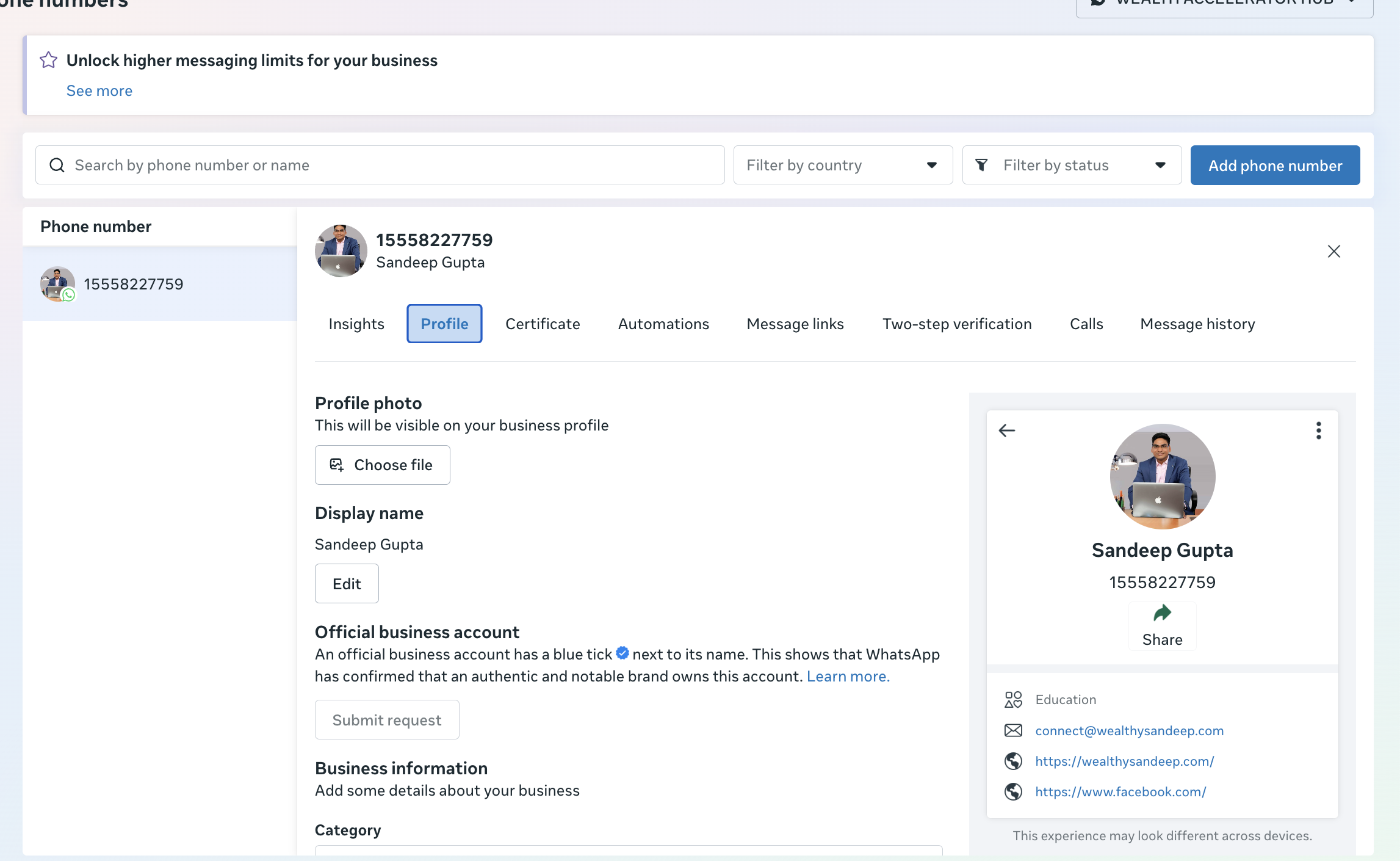Switch to the Insights tab
This screenshot has width=1400, height=861.
click(x=356, y=324)
